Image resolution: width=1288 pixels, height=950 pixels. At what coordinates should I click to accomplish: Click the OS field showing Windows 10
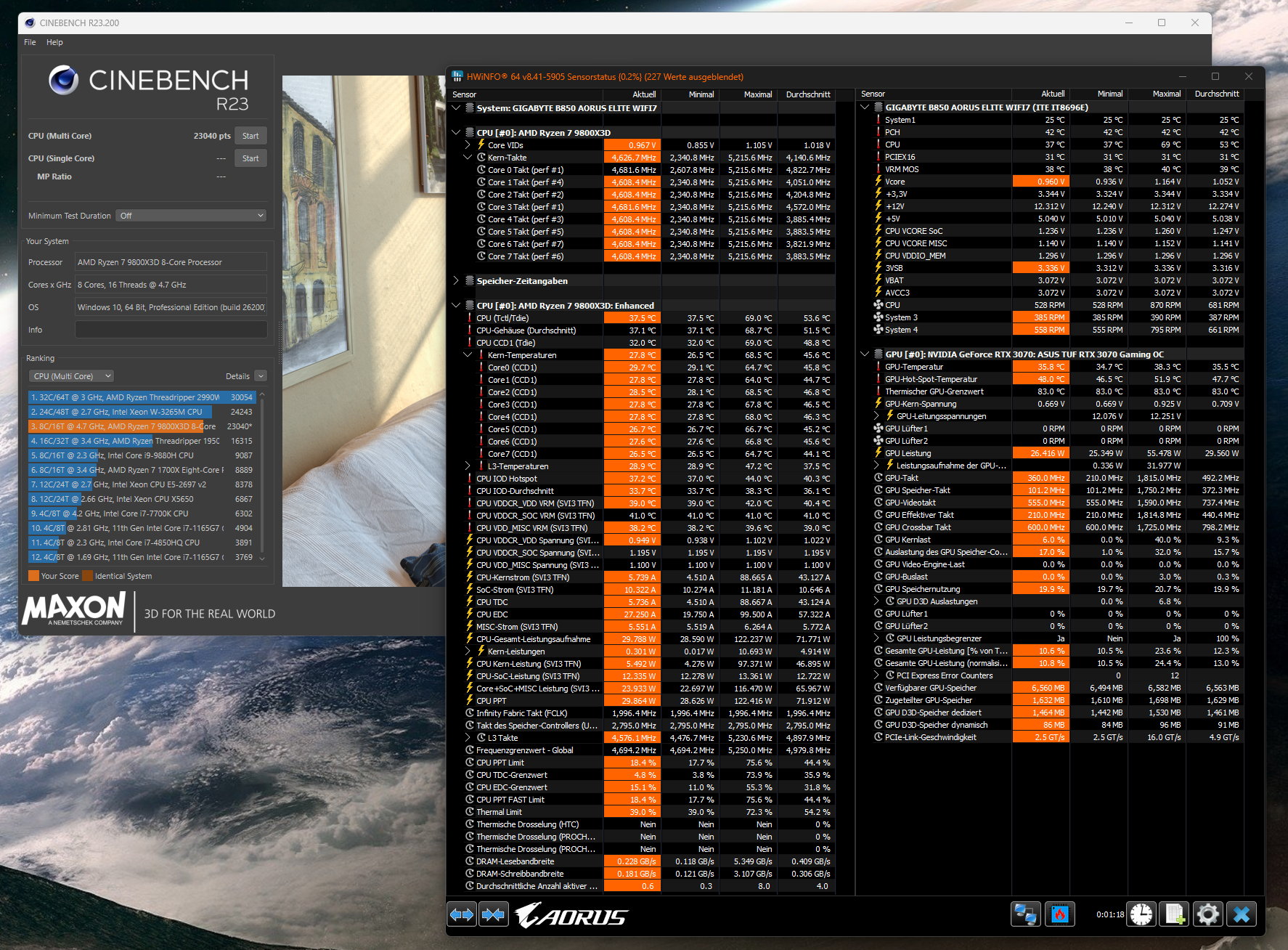pos(171,307)
